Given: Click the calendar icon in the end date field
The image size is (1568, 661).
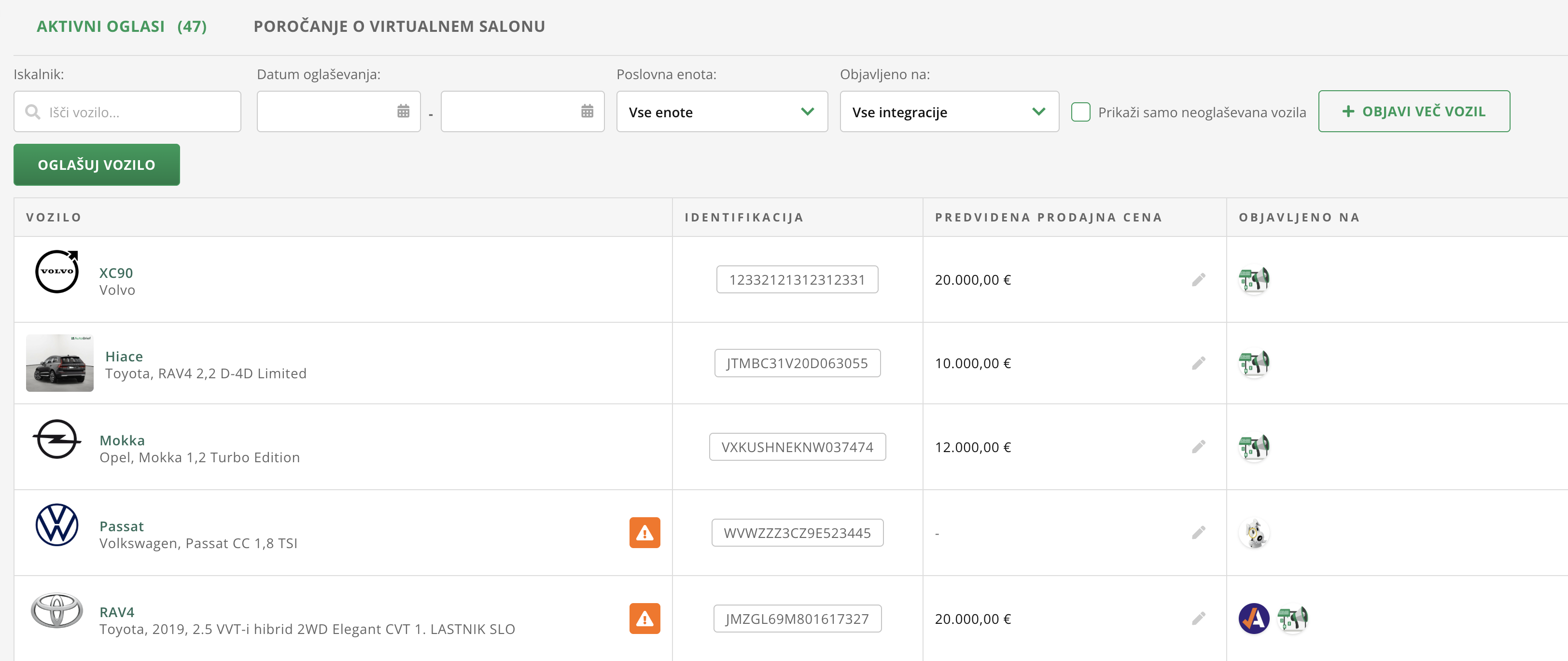Looking at the screenshot, I should (x=587, y=111).
